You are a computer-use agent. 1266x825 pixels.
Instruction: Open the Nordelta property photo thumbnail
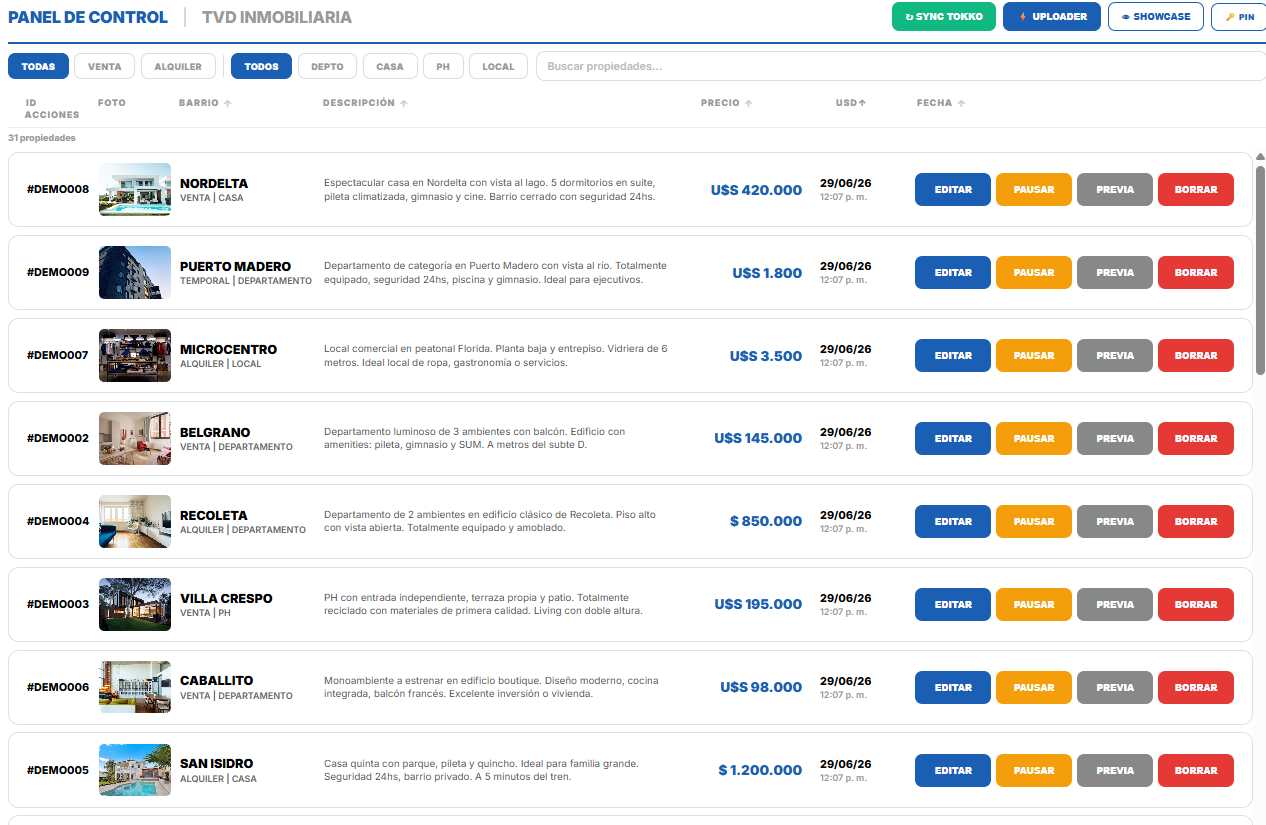point(135,189)
